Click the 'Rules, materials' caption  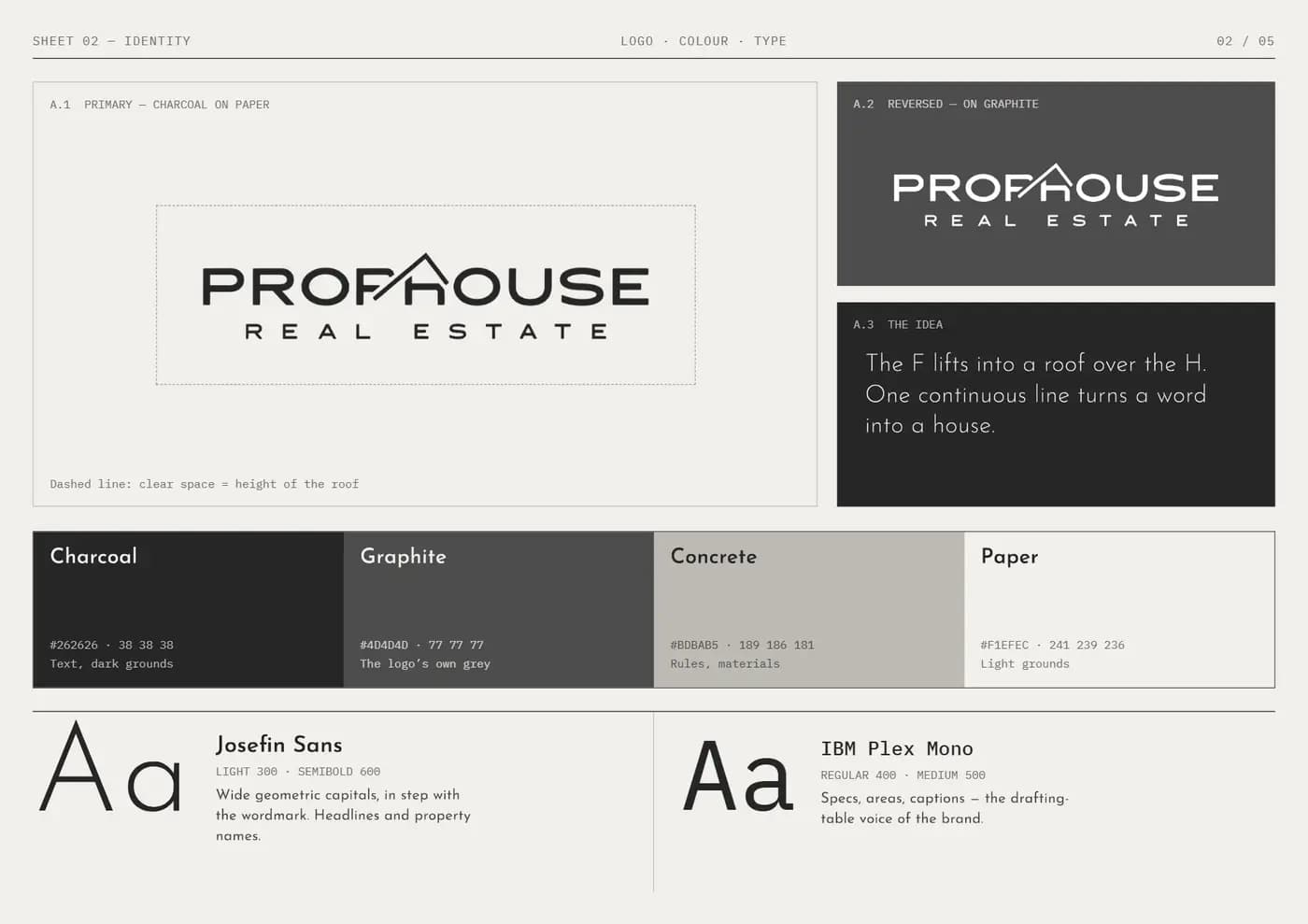click(725, 663)
